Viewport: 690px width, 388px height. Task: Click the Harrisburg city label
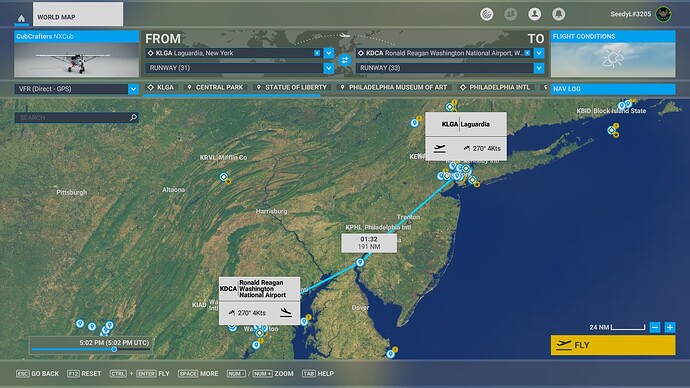272,211
